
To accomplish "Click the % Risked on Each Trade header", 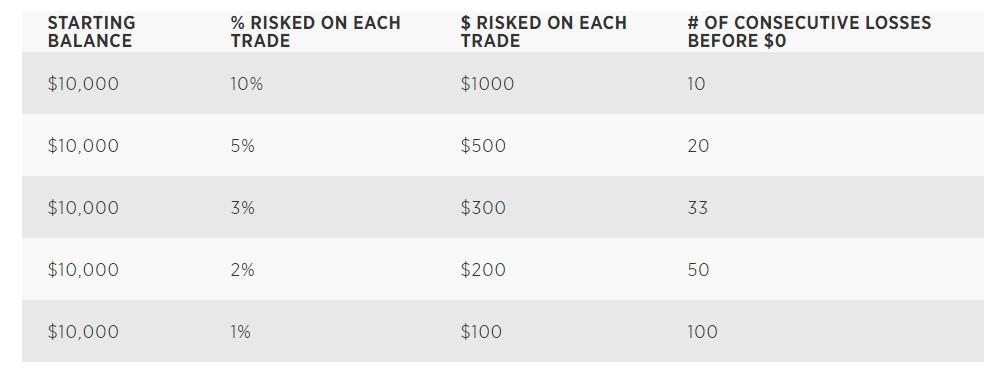I will point(316,32).
